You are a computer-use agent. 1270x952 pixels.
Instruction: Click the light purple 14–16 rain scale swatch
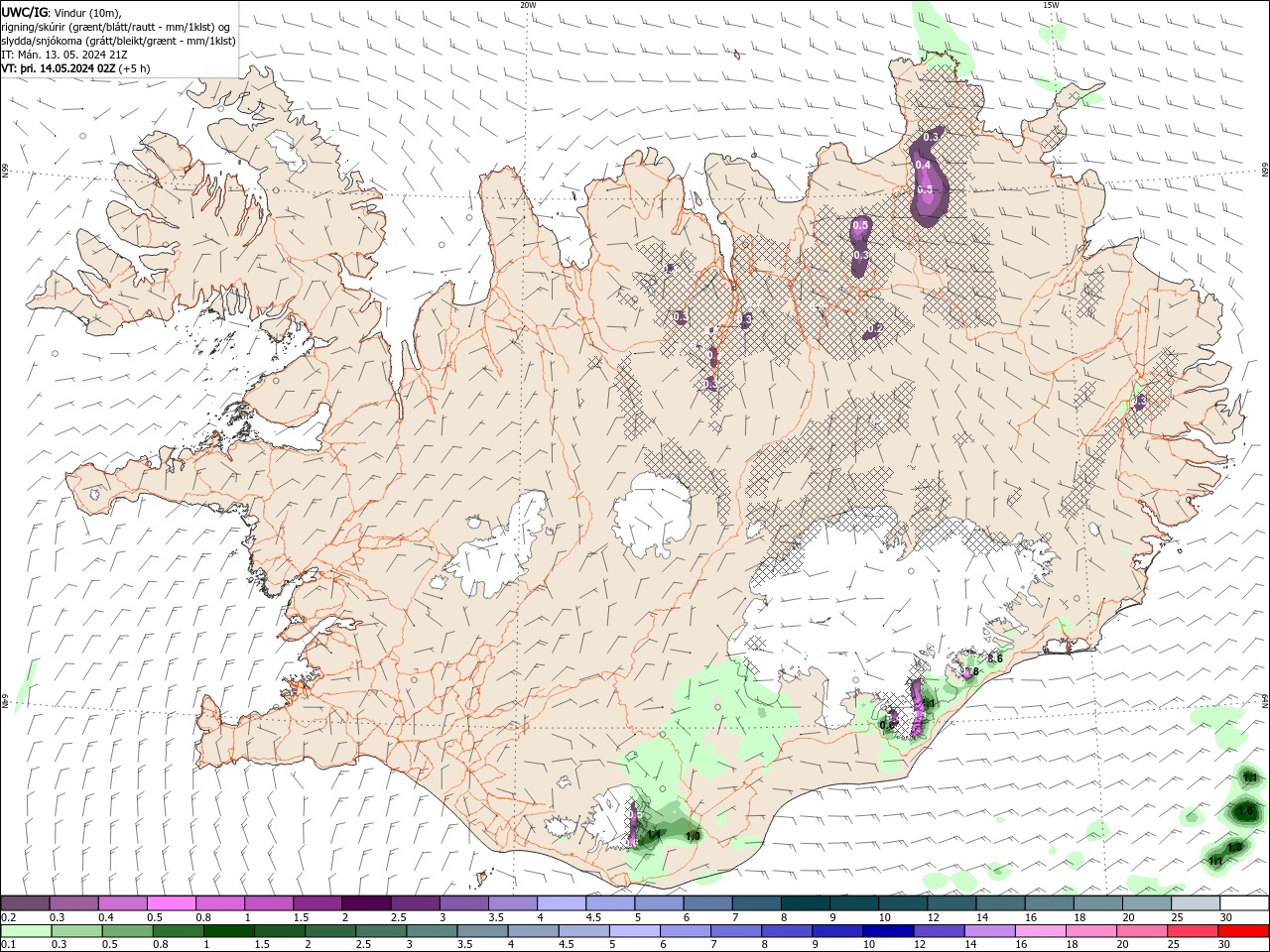(x=989, y=932)
